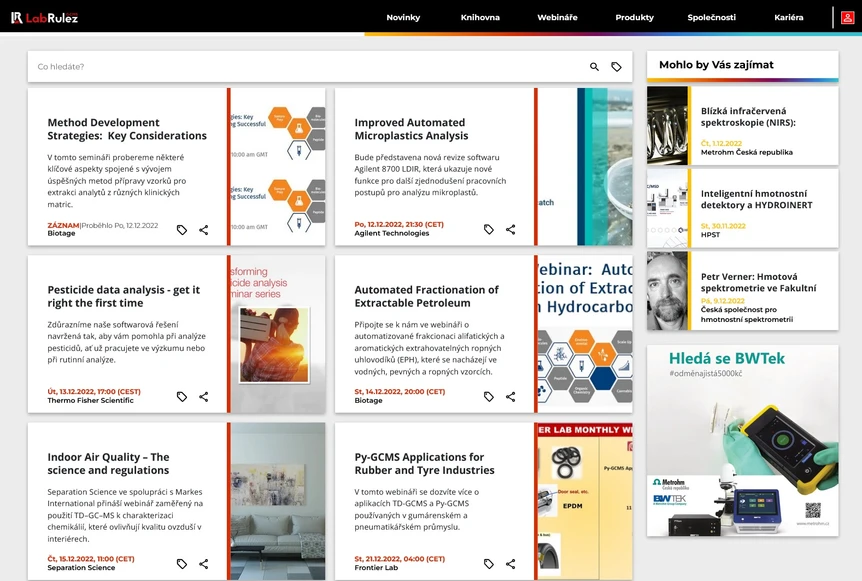This screenshot has height=581, width=862.
Task: Click share icon on Py-GCMS Applications card
Action: click(x=510, y=563)
